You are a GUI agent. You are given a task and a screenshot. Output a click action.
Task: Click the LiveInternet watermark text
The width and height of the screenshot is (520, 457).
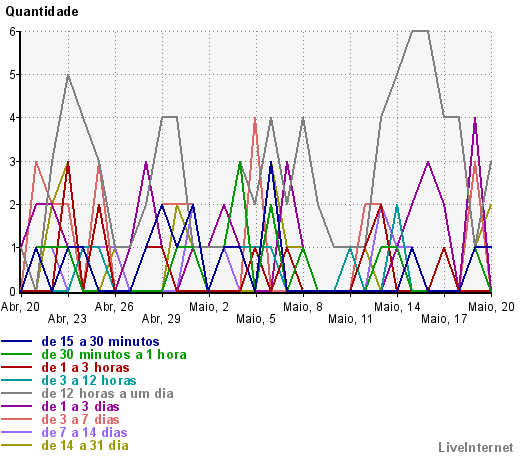pyautogui.click(x=476, y=447)
